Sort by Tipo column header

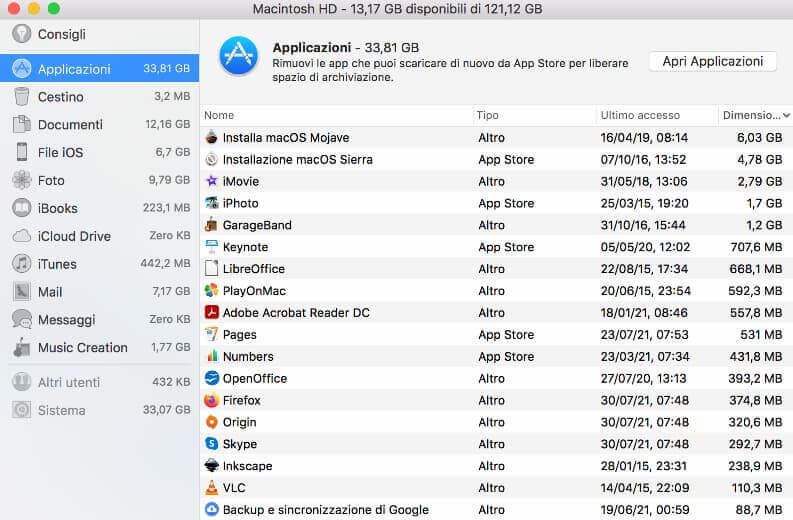coord(535,115)
